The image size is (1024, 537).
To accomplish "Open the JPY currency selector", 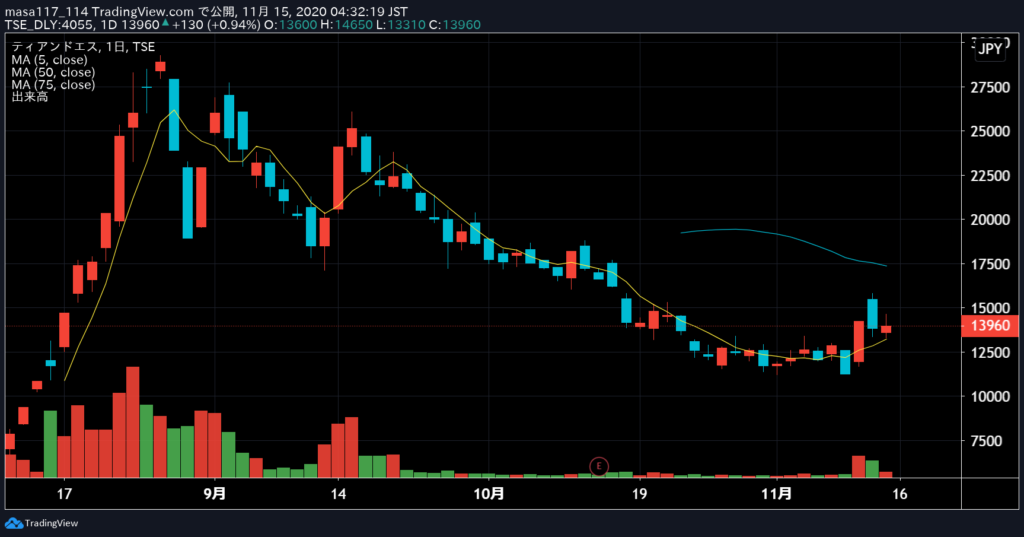I will 990,49.
